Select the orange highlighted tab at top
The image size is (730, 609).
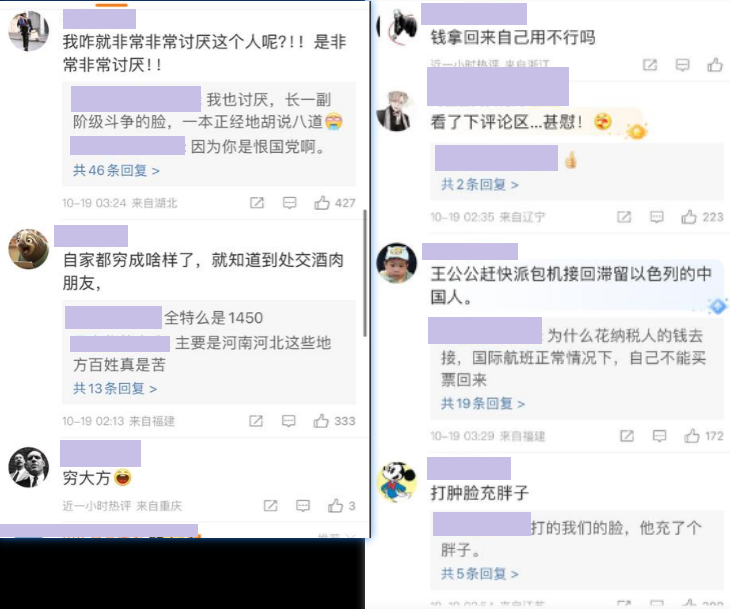click(112, 5)
